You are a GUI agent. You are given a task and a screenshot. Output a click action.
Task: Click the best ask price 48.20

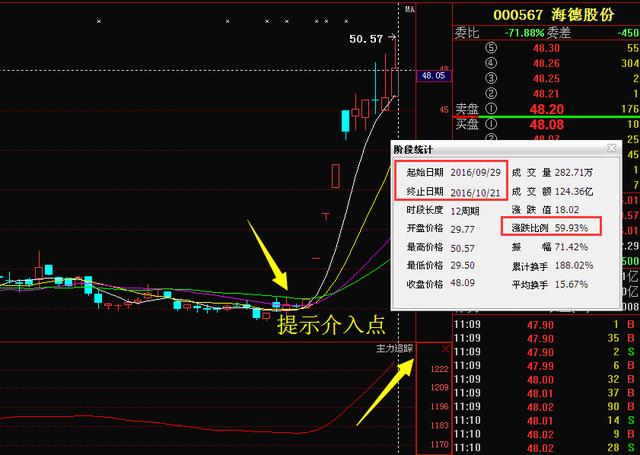tap(547, 109)
